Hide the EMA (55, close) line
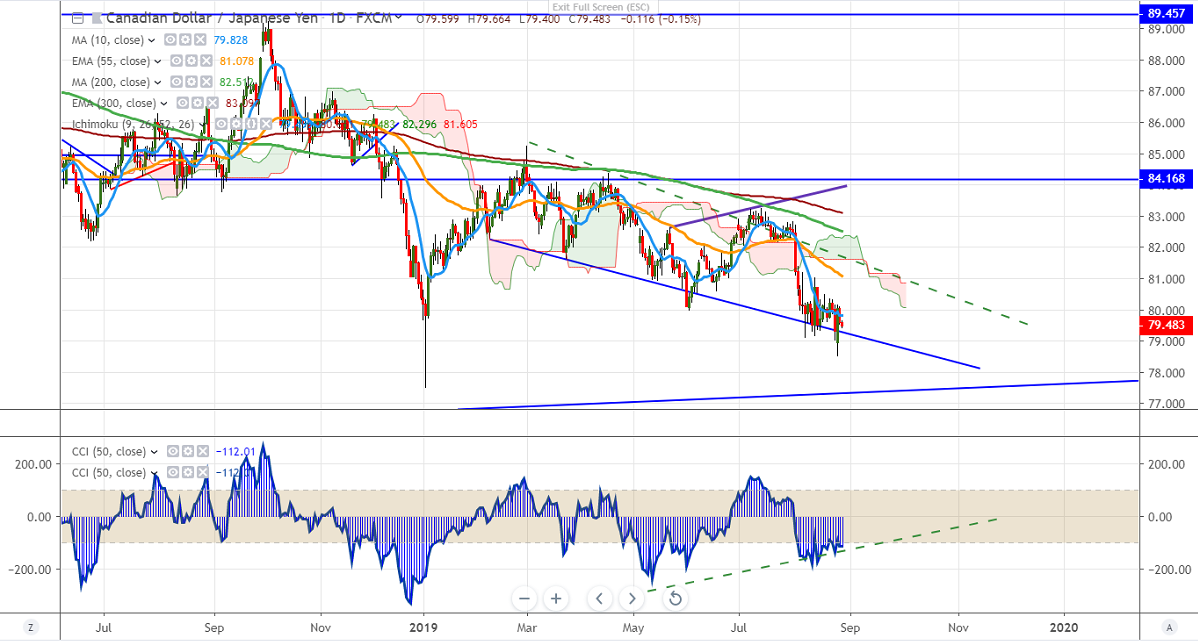 tap(177, 61)
